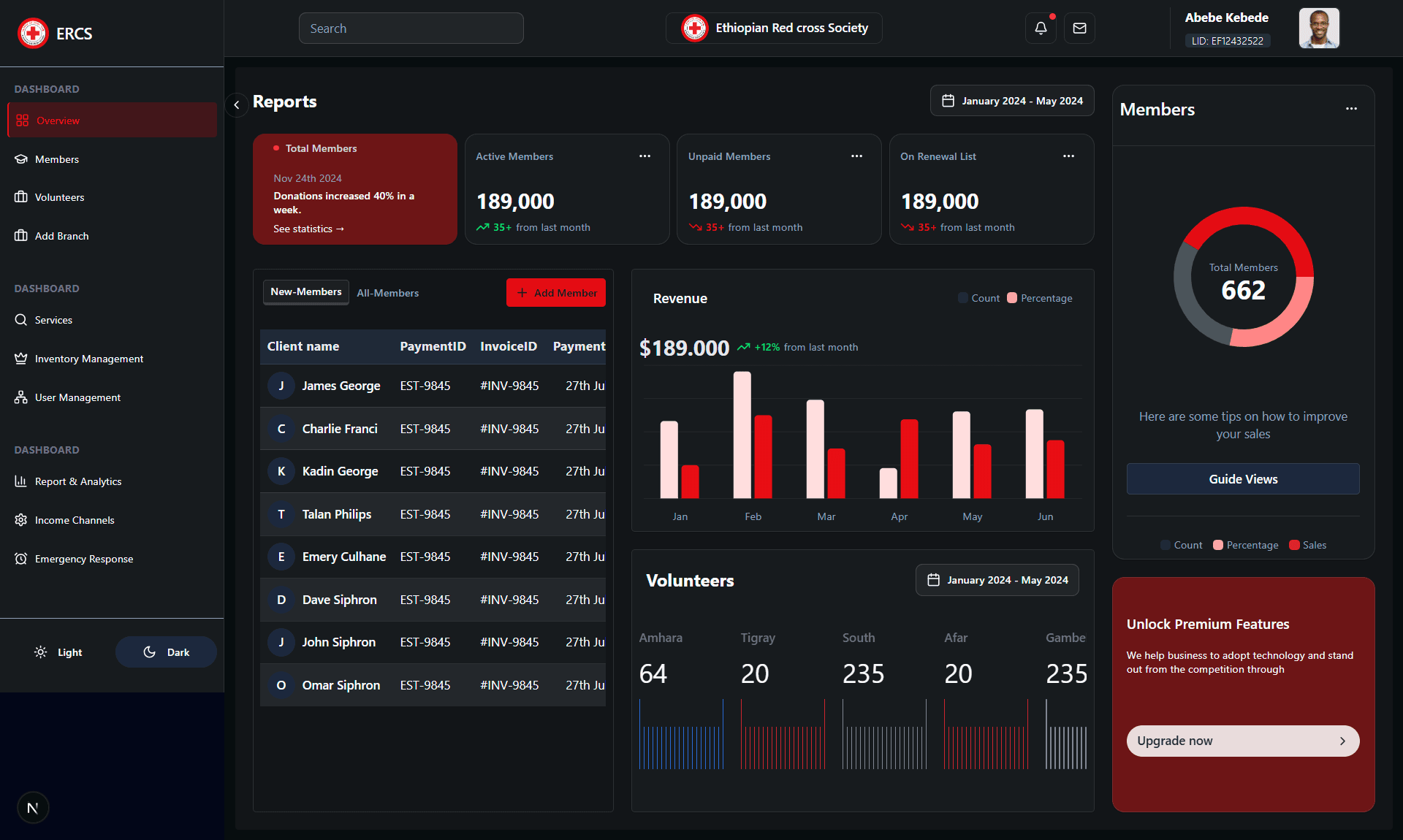The width and height of the screenshot is (1403, 840).
Task: Click the Emergency Response alarm icon
Action: (x=20, y=559)
